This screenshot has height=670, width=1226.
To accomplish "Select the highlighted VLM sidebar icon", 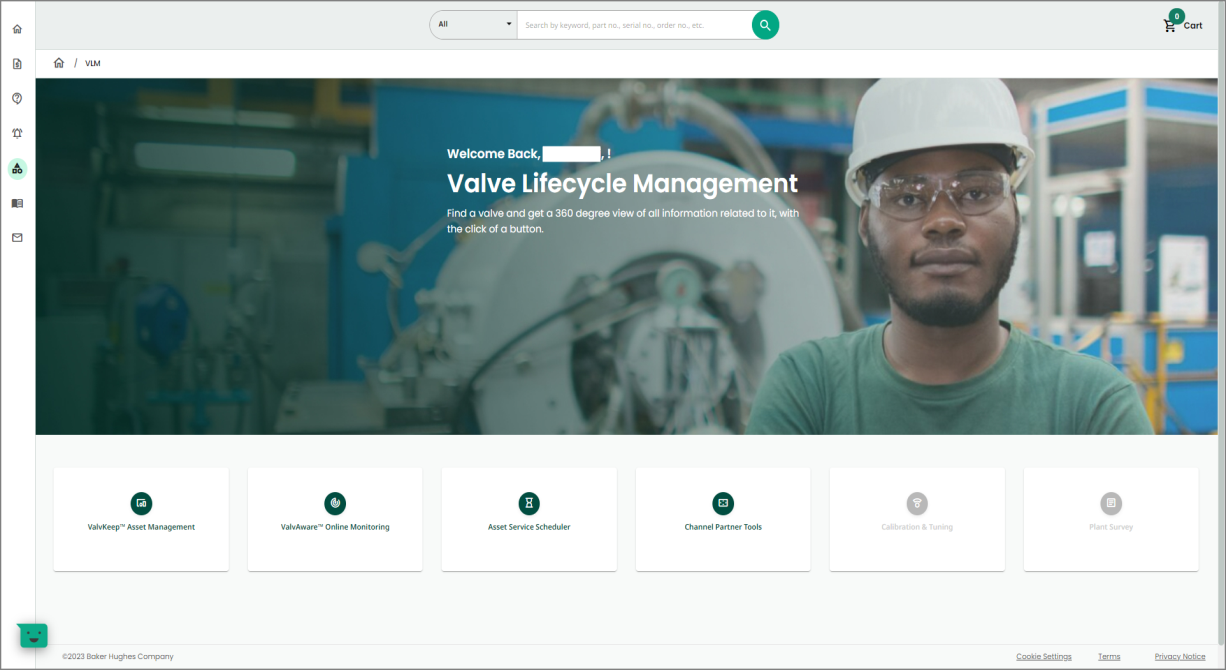I will (16, 168).
